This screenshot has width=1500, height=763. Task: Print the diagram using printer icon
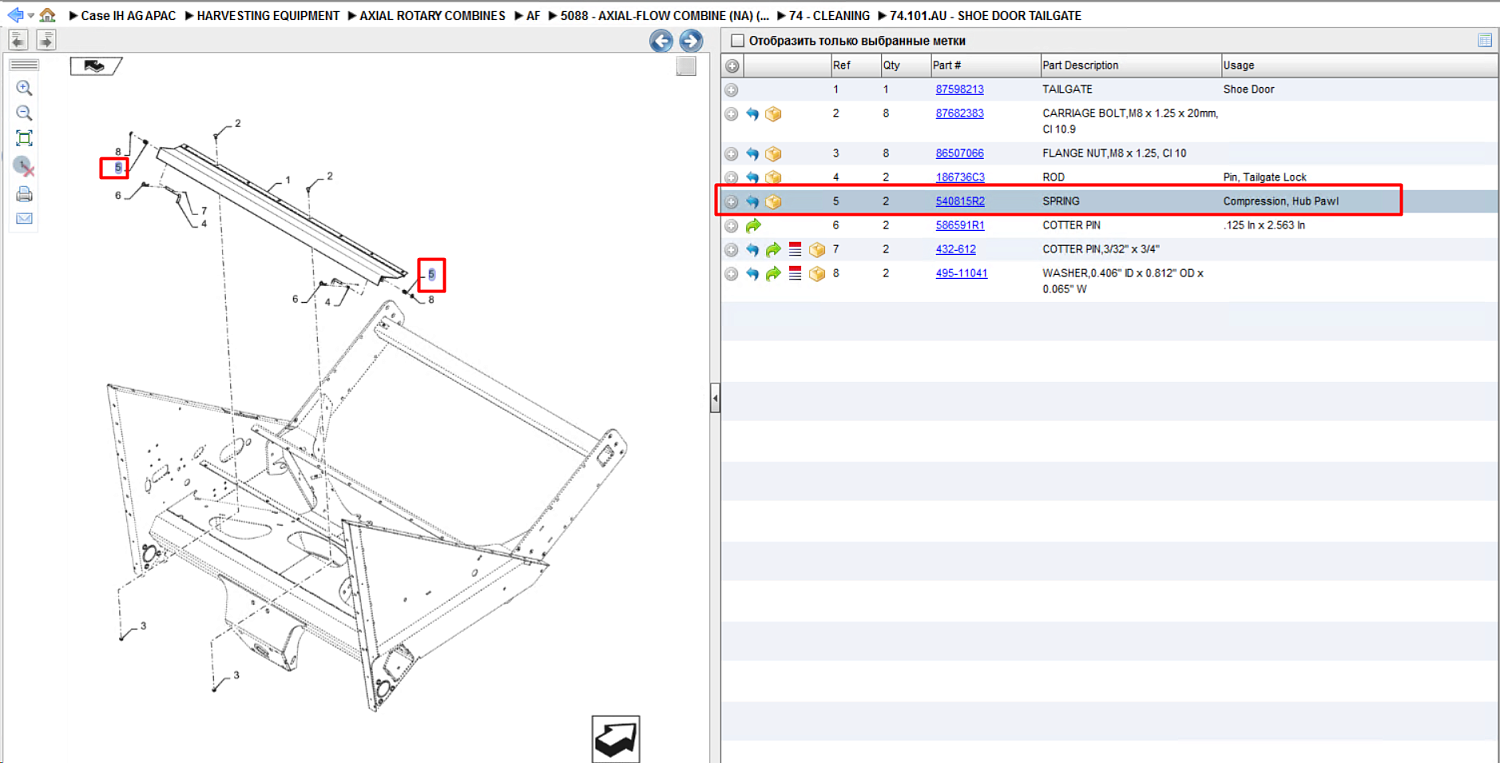(25, 194)
